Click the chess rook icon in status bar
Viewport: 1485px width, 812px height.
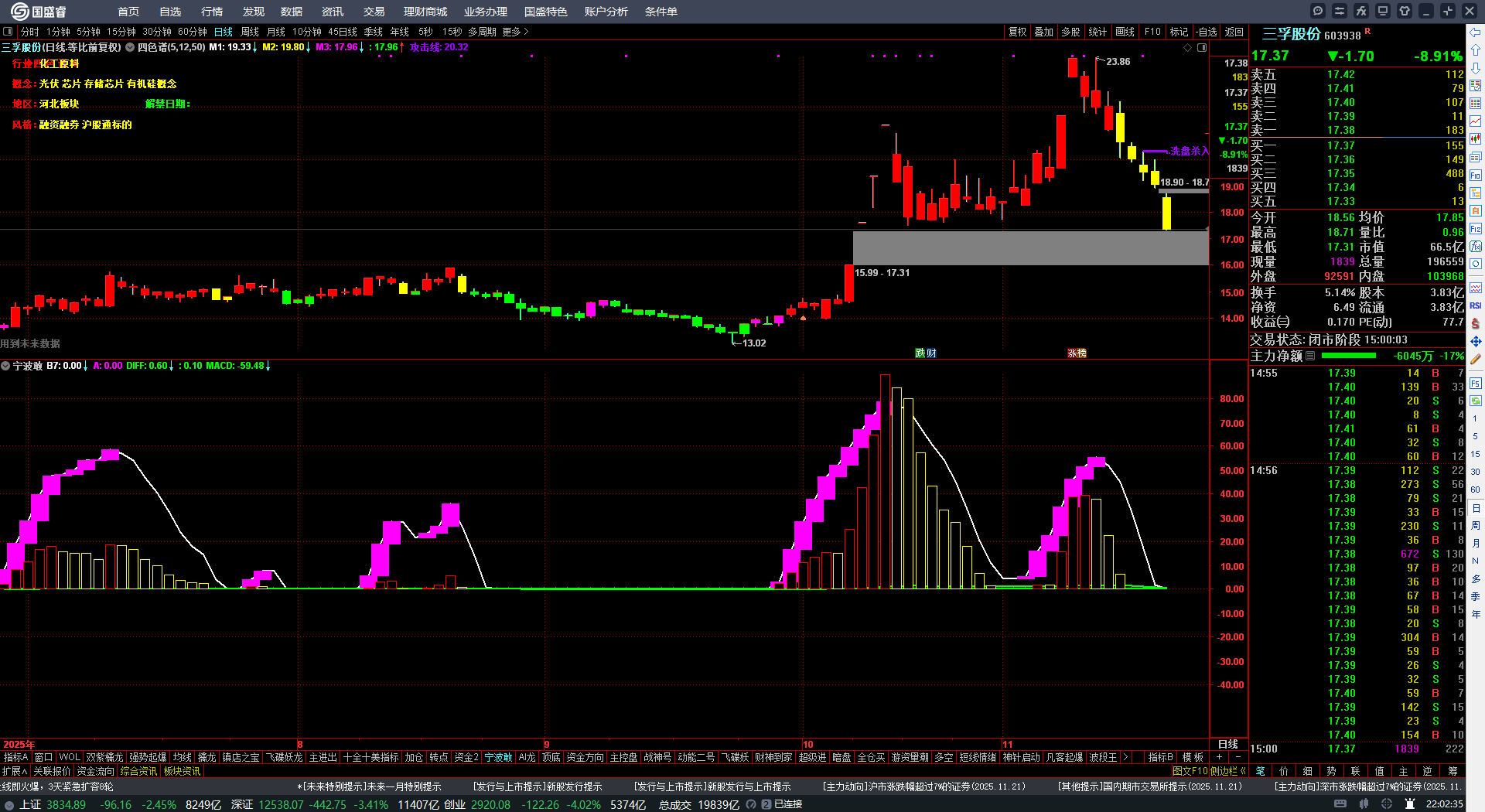tap(1411, 804)
